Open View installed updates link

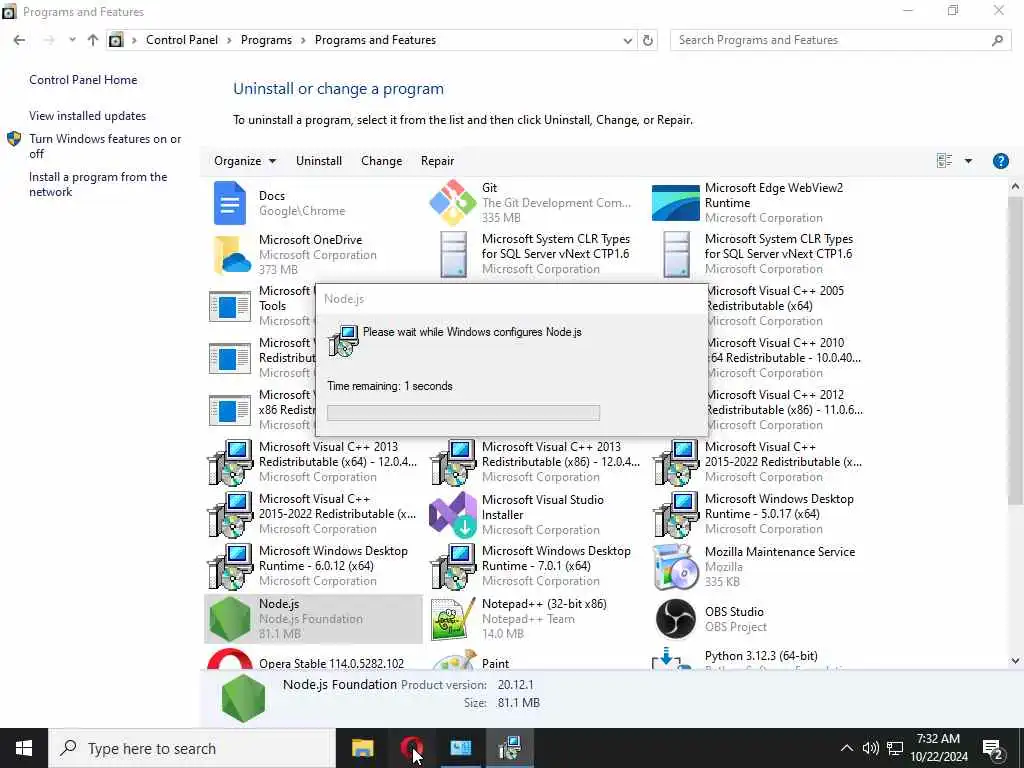[x=88, y=116]
